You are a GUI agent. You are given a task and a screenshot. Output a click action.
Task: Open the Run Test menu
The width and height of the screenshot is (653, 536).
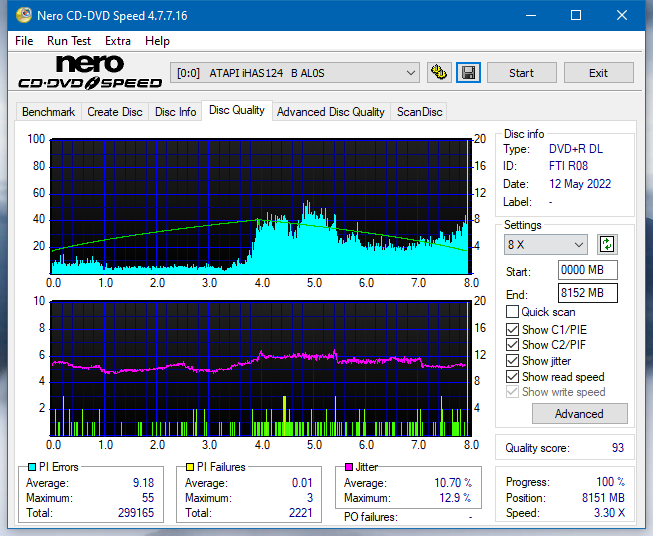pos(69,41)
